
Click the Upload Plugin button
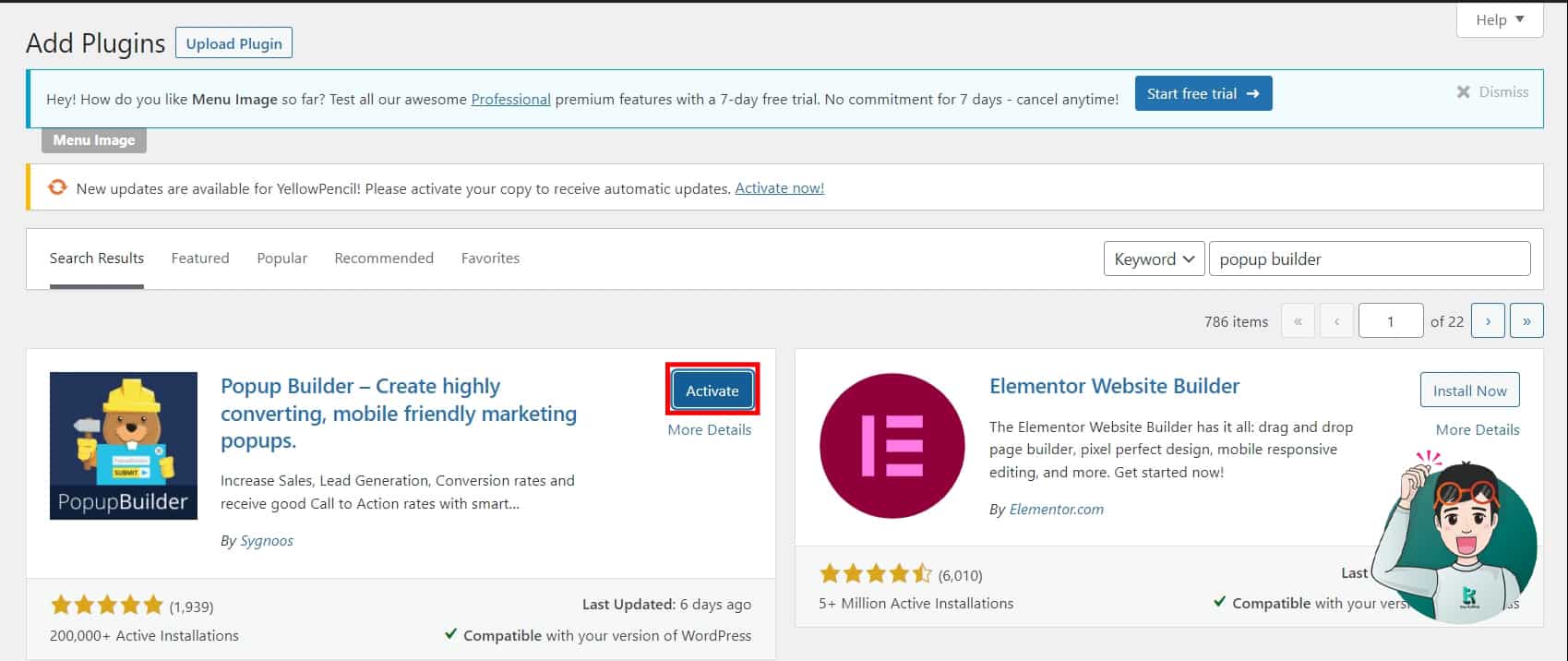(x=233, y=43)
